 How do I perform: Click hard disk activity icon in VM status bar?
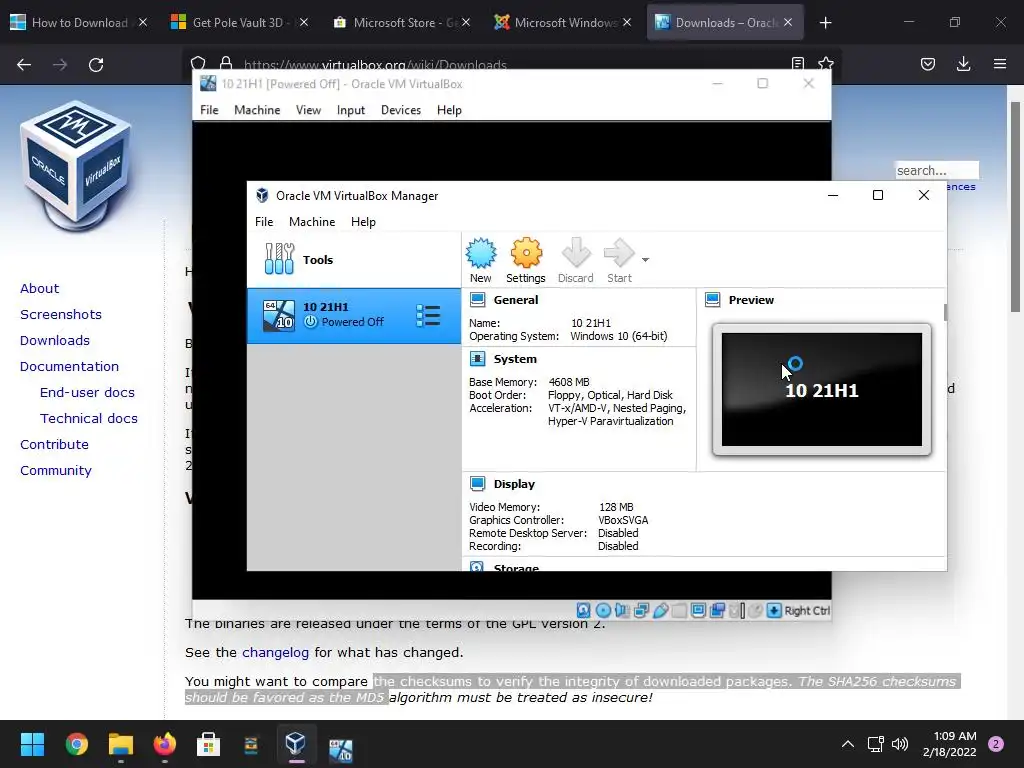pyautogui.click(x=583, y=611)
